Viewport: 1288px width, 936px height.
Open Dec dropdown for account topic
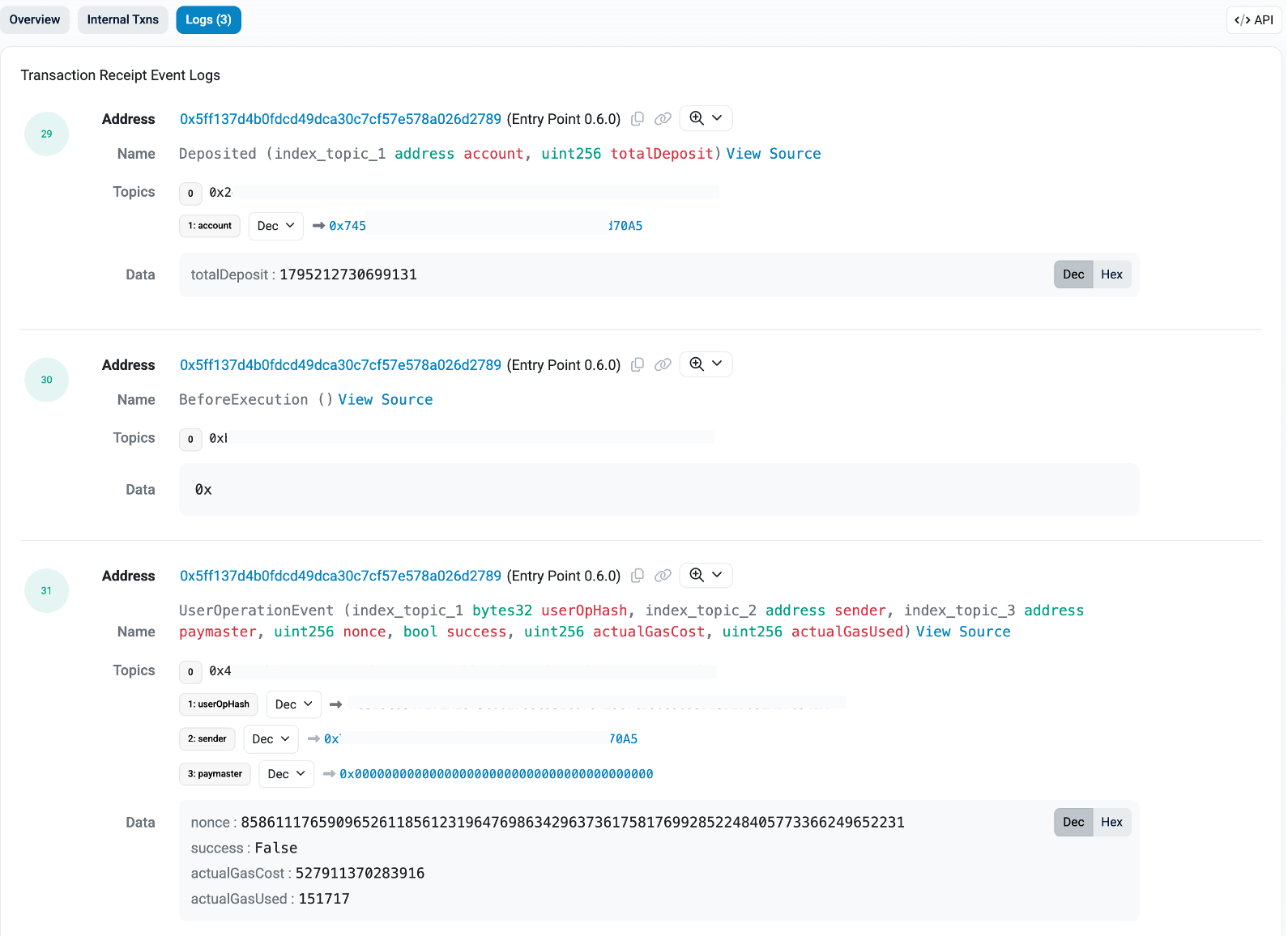[x=275, y=226]
